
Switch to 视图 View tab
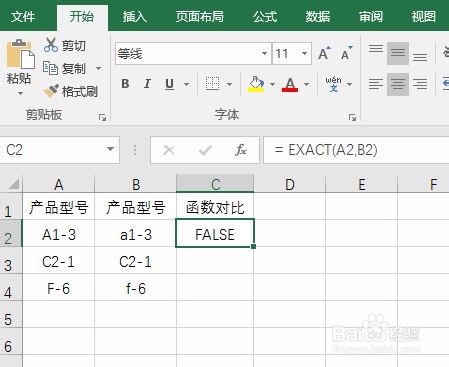point(423,16)
